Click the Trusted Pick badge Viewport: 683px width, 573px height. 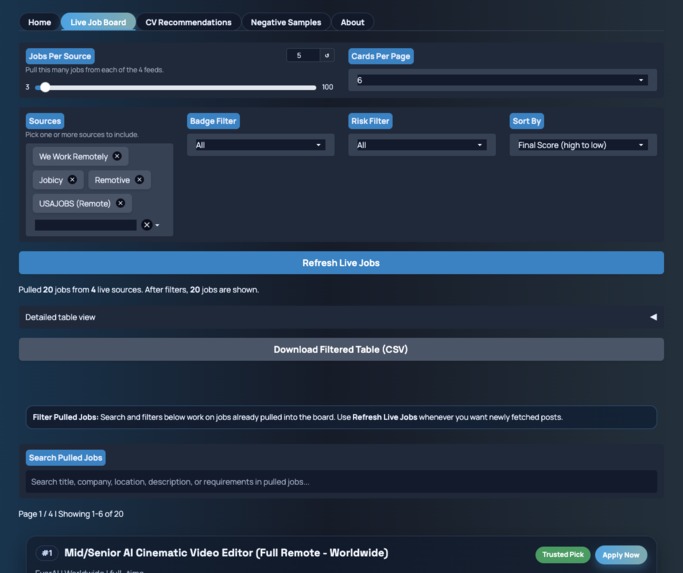pyautogui.click(x=563, y=554)
